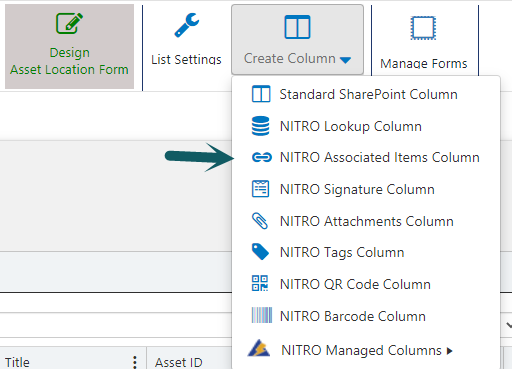Click the Title column header
Viewport: 512px width, 369px height.
click(x=17, y=362)
